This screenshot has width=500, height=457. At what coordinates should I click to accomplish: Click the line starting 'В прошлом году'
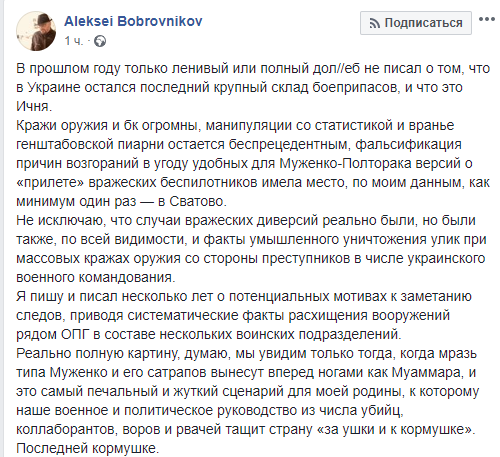(253, 68)
